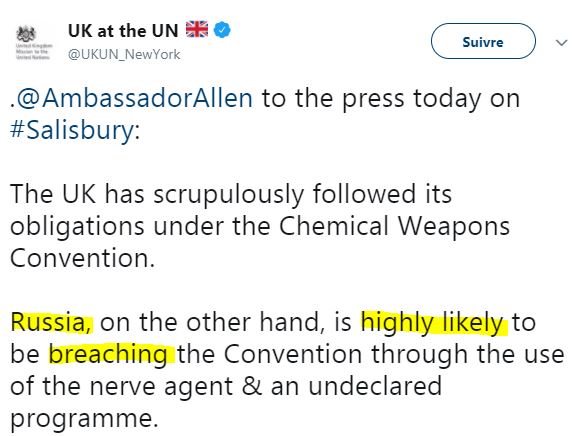This screenshot has height=436, width=577.
Task: Click the ampersand symbol in the tweet
Action: pyautogui.click(x=252, y=386)
